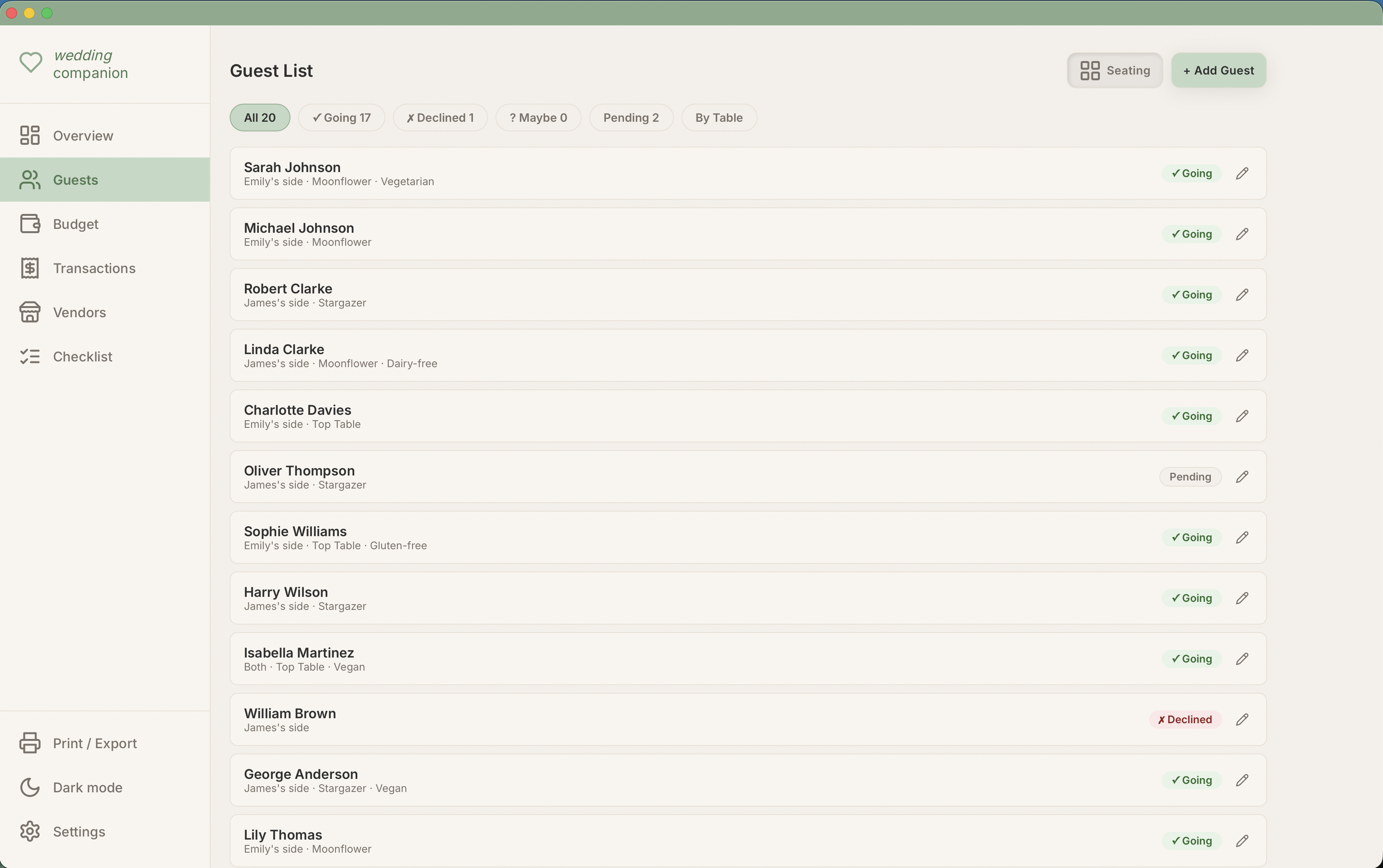Click the heart logo icon

[30, 63]
